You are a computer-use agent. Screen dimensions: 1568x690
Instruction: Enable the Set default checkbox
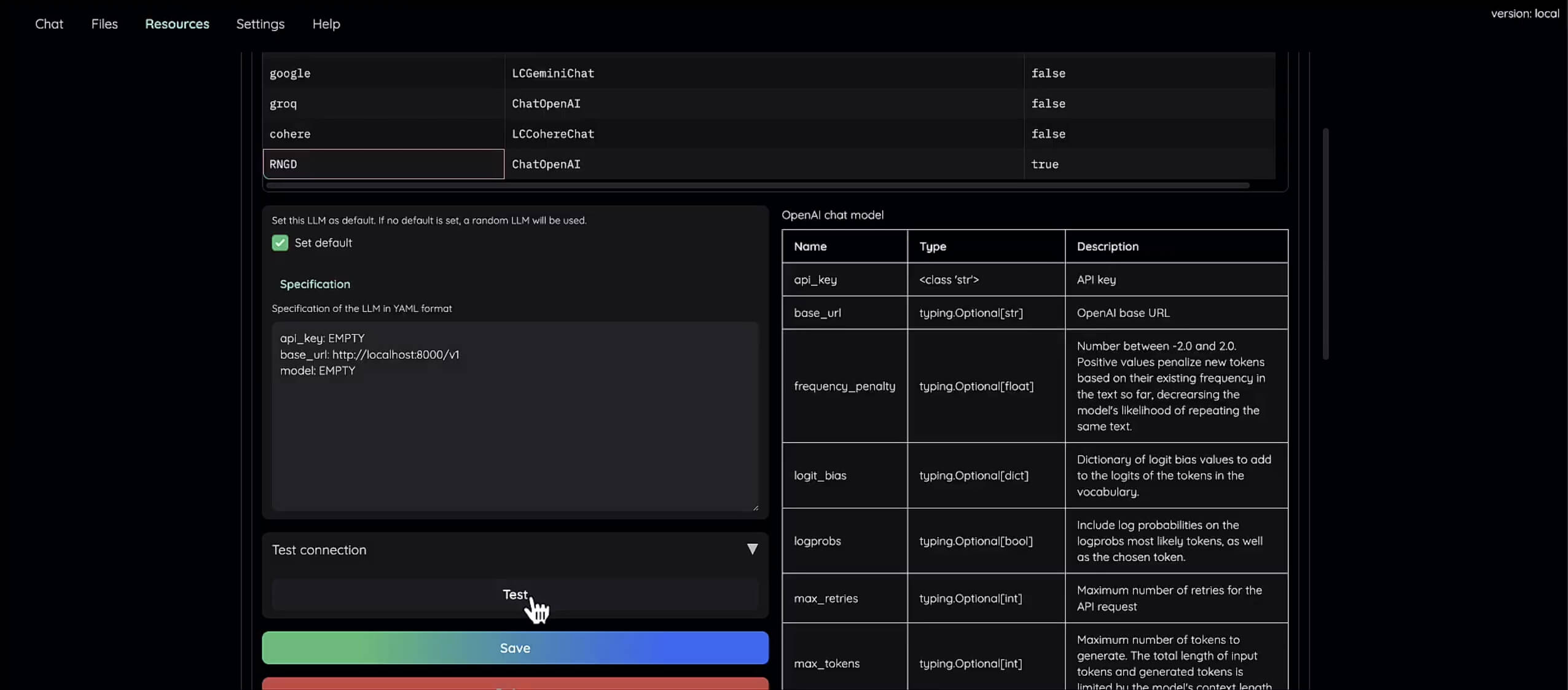coord(280,243)
